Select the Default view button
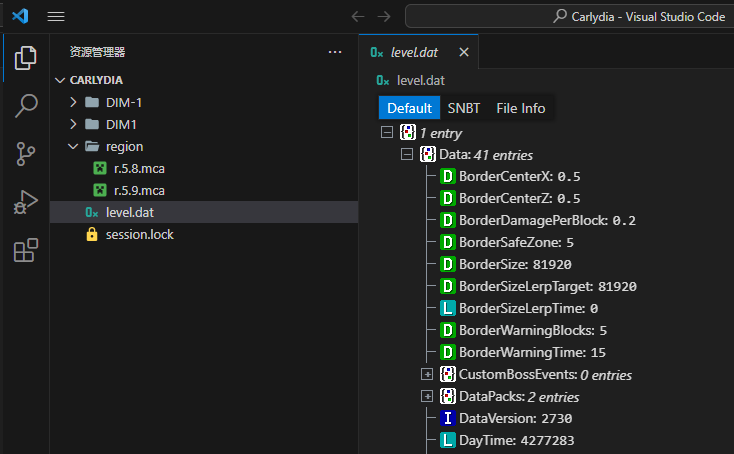The width and height of the screenshot is (734, 454). tap(409, 108)
